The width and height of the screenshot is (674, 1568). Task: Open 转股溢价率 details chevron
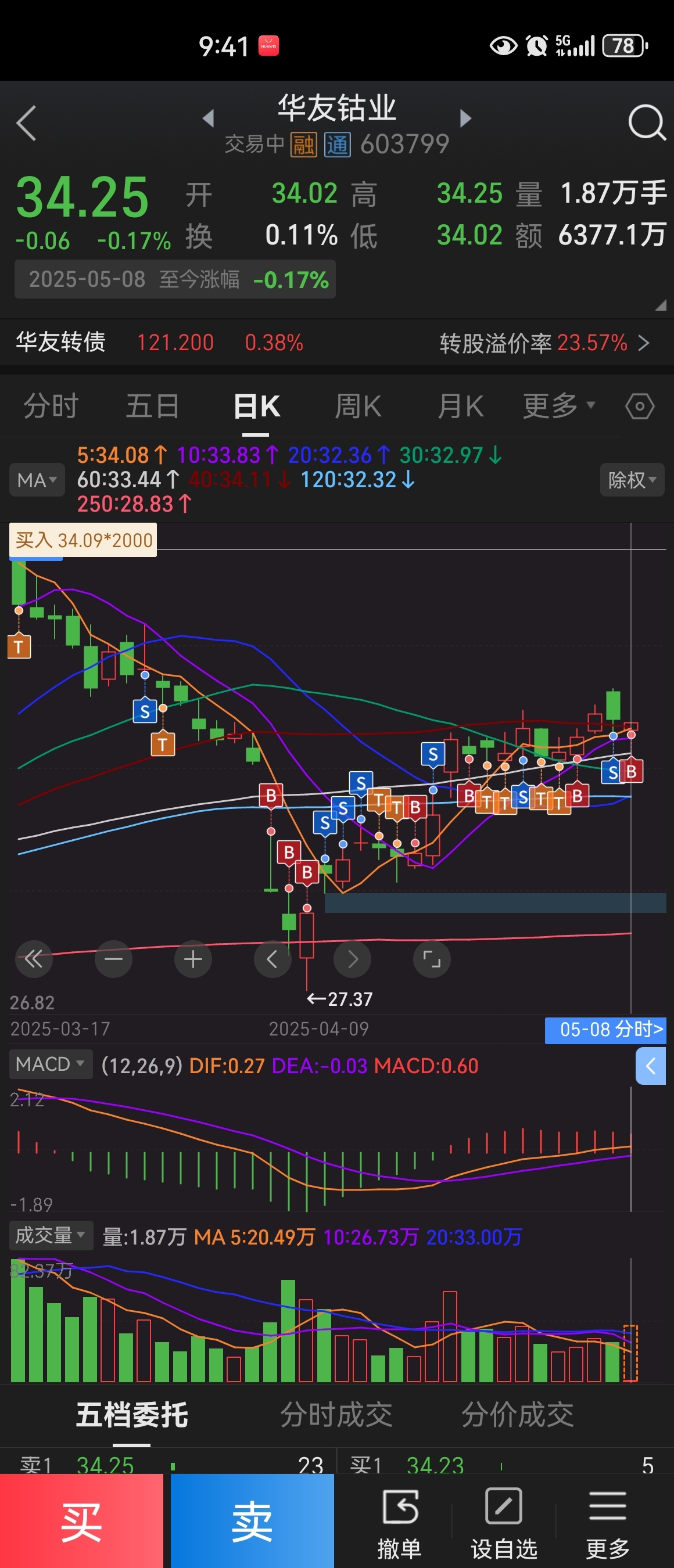pos(644,343)
